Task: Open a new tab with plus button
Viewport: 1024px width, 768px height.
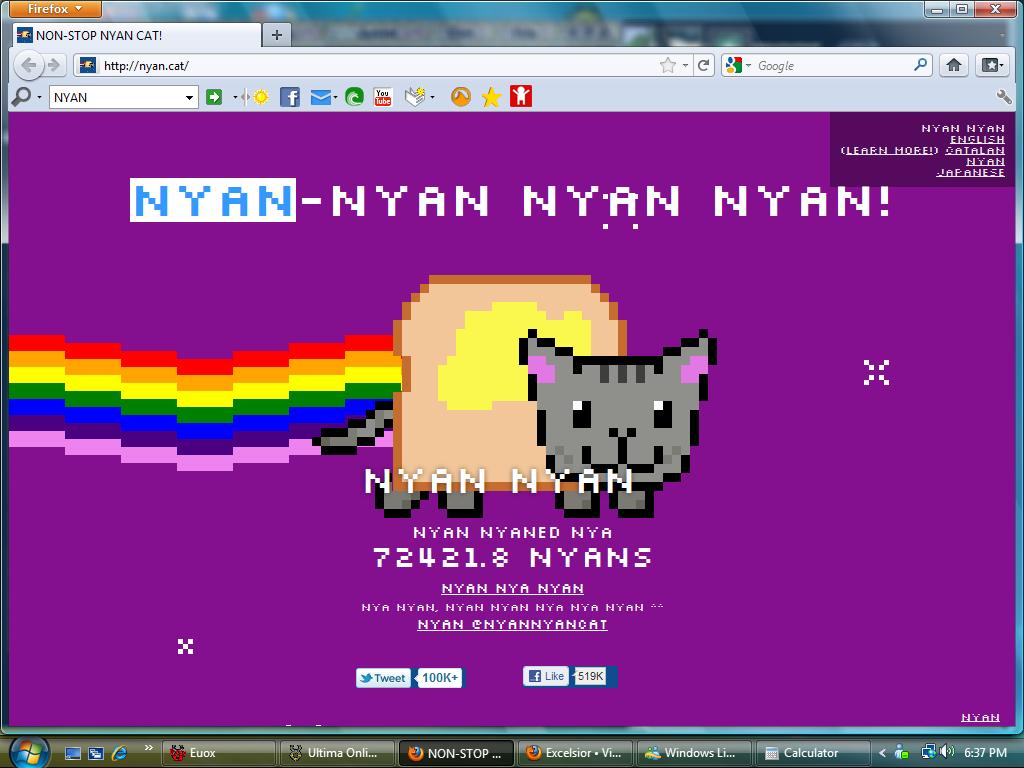Action: tap(277, 35)
